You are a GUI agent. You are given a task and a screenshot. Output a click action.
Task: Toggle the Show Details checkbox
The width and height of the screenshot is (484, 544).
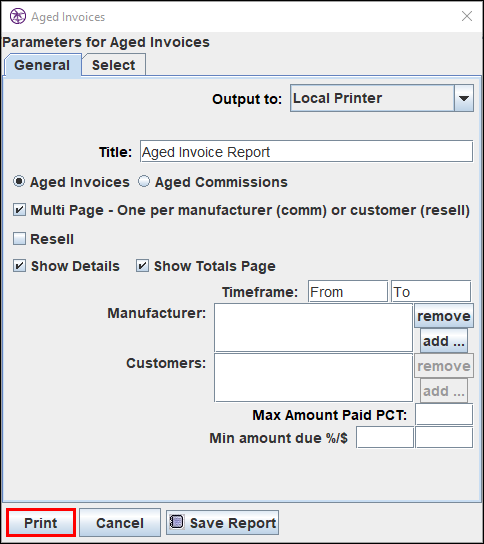[19, 266]
